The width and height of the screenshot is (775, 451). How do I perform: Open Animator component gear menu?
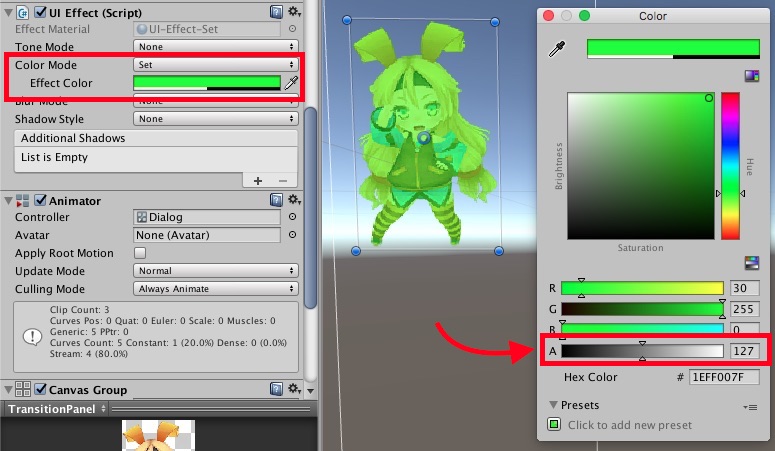point(295,200)
